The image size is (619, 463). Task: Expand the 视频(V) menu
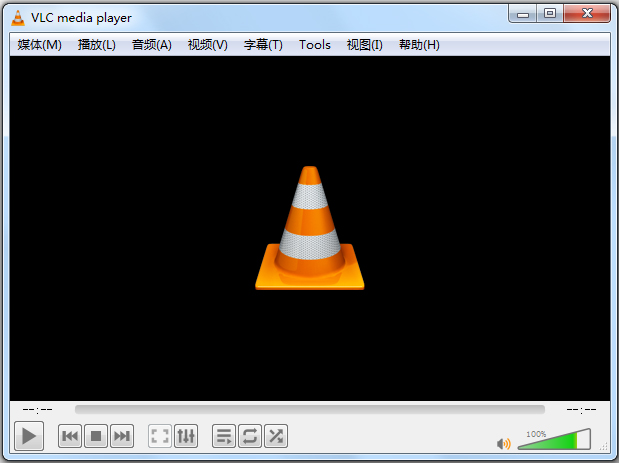point(208,45)
